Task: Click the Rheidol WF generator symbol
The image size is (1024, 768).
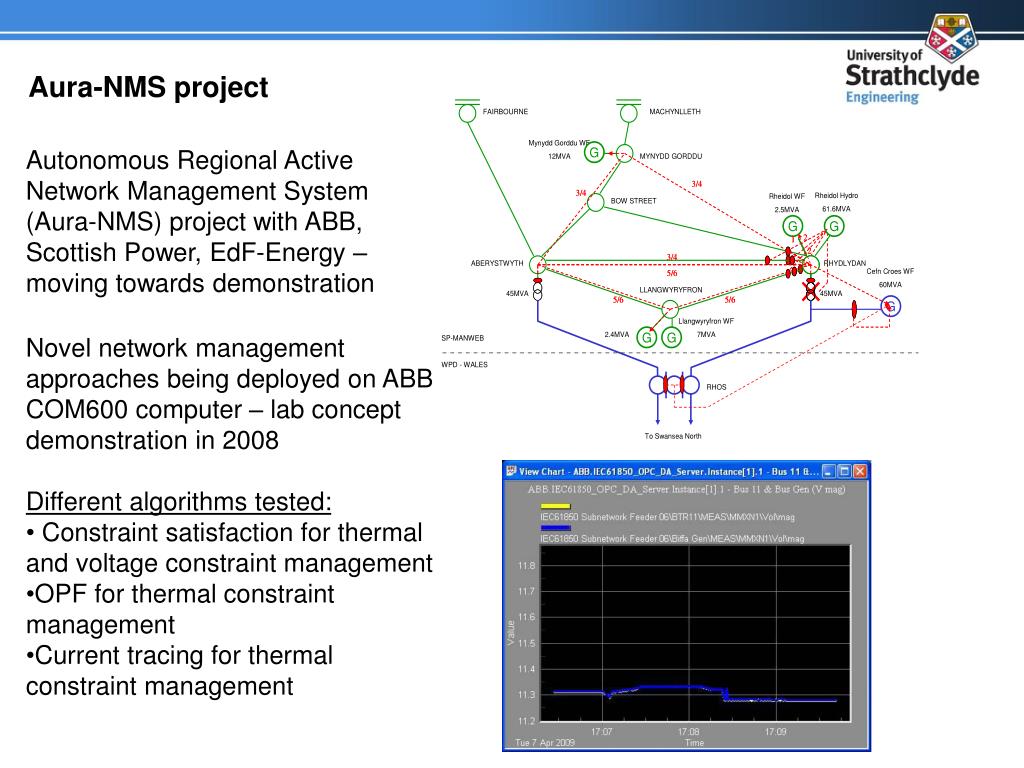Action: coord(792,226)
